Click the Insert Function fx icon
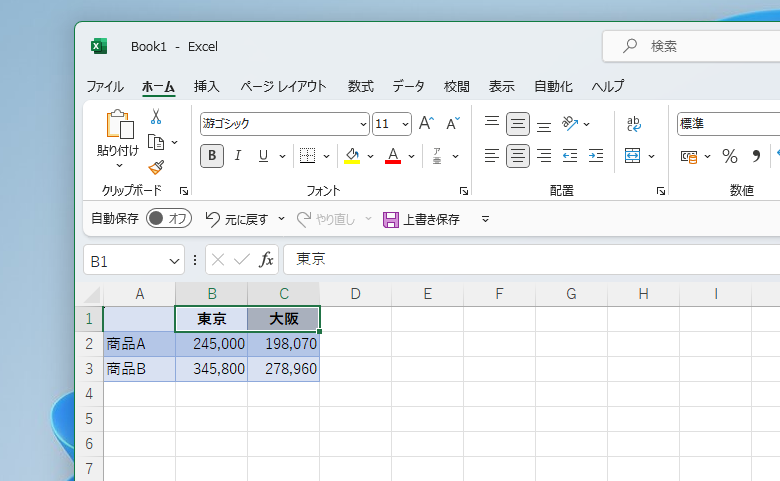 click(266, 259)
